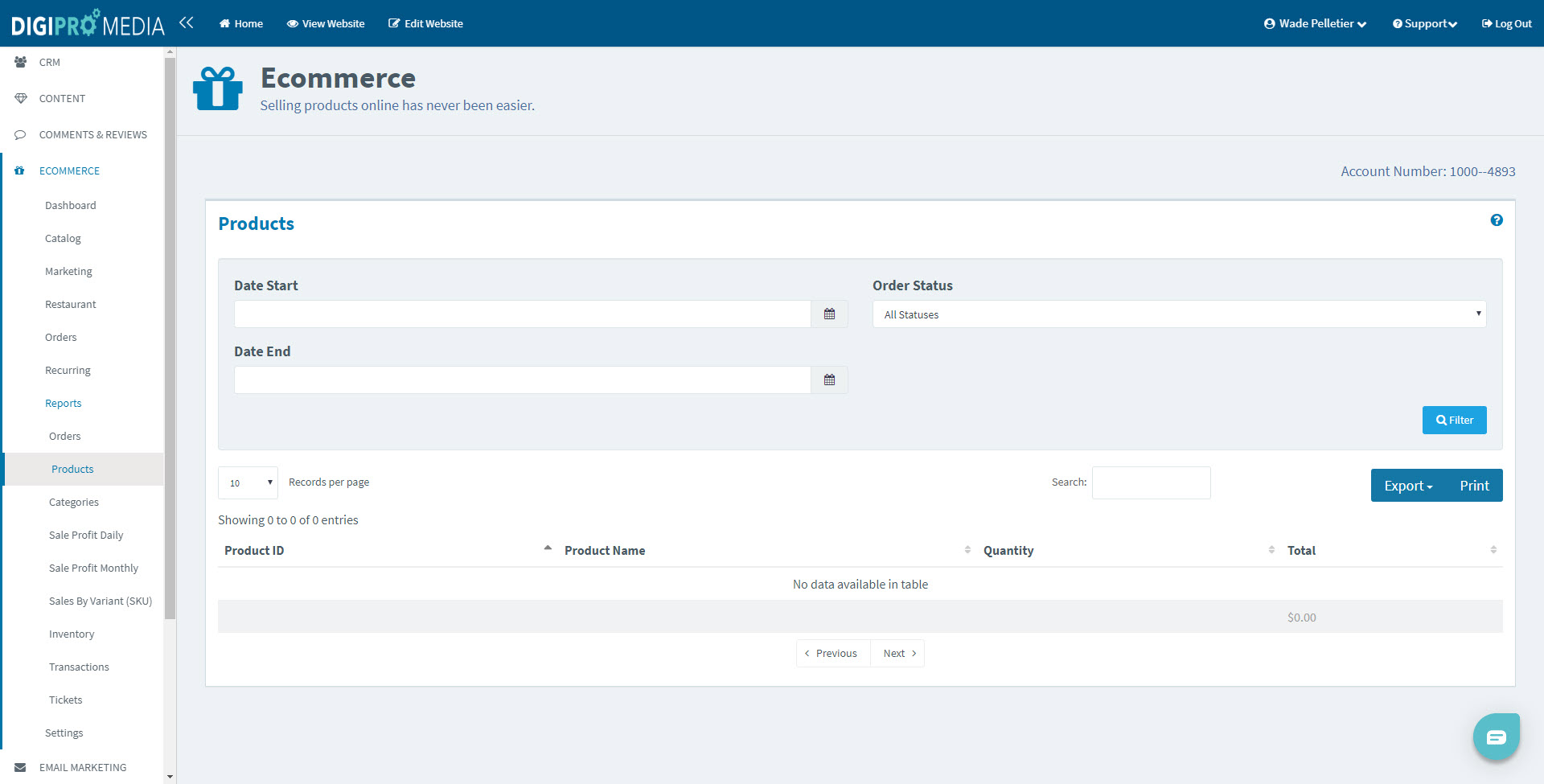Open View Website link
Screen dimensions: 1544x784
click(326, 23)
